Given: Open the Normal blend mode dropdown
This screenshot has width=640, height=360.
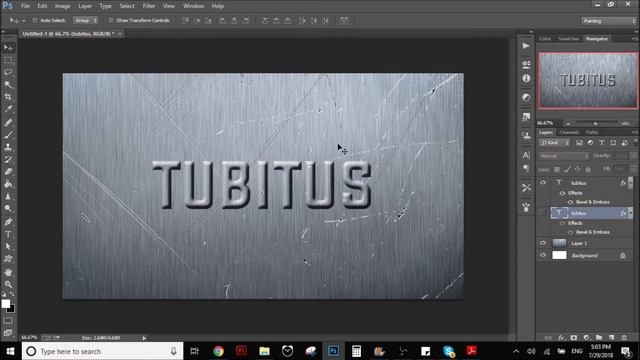Looking at the screenshot, I should [563, 156].
